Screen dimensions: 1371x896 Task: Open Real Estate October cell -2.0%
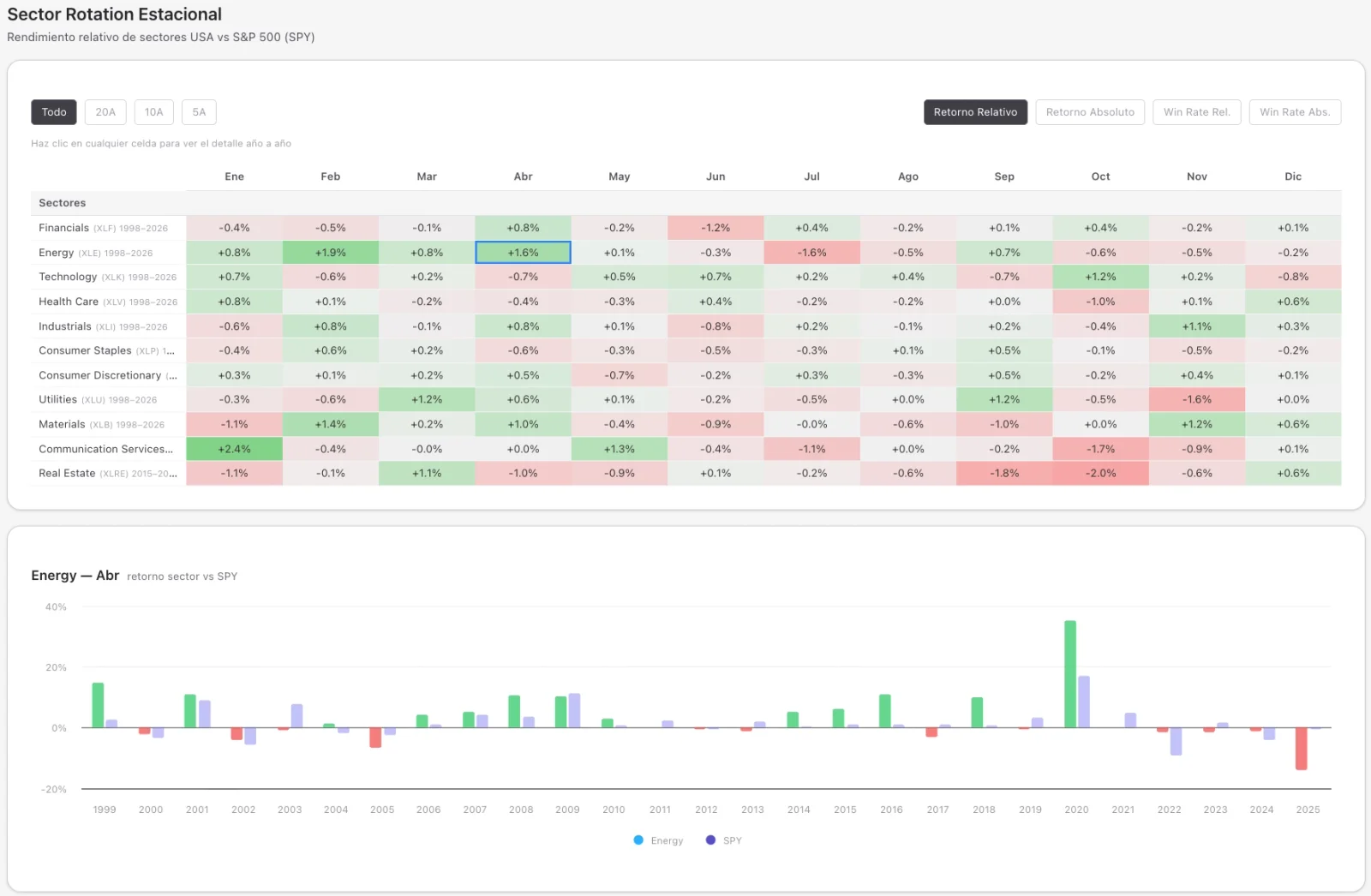1101,474
